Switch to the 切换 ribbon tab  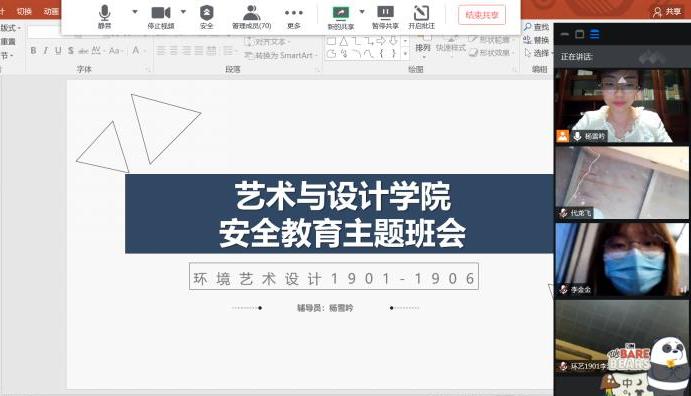coord(24,11)
